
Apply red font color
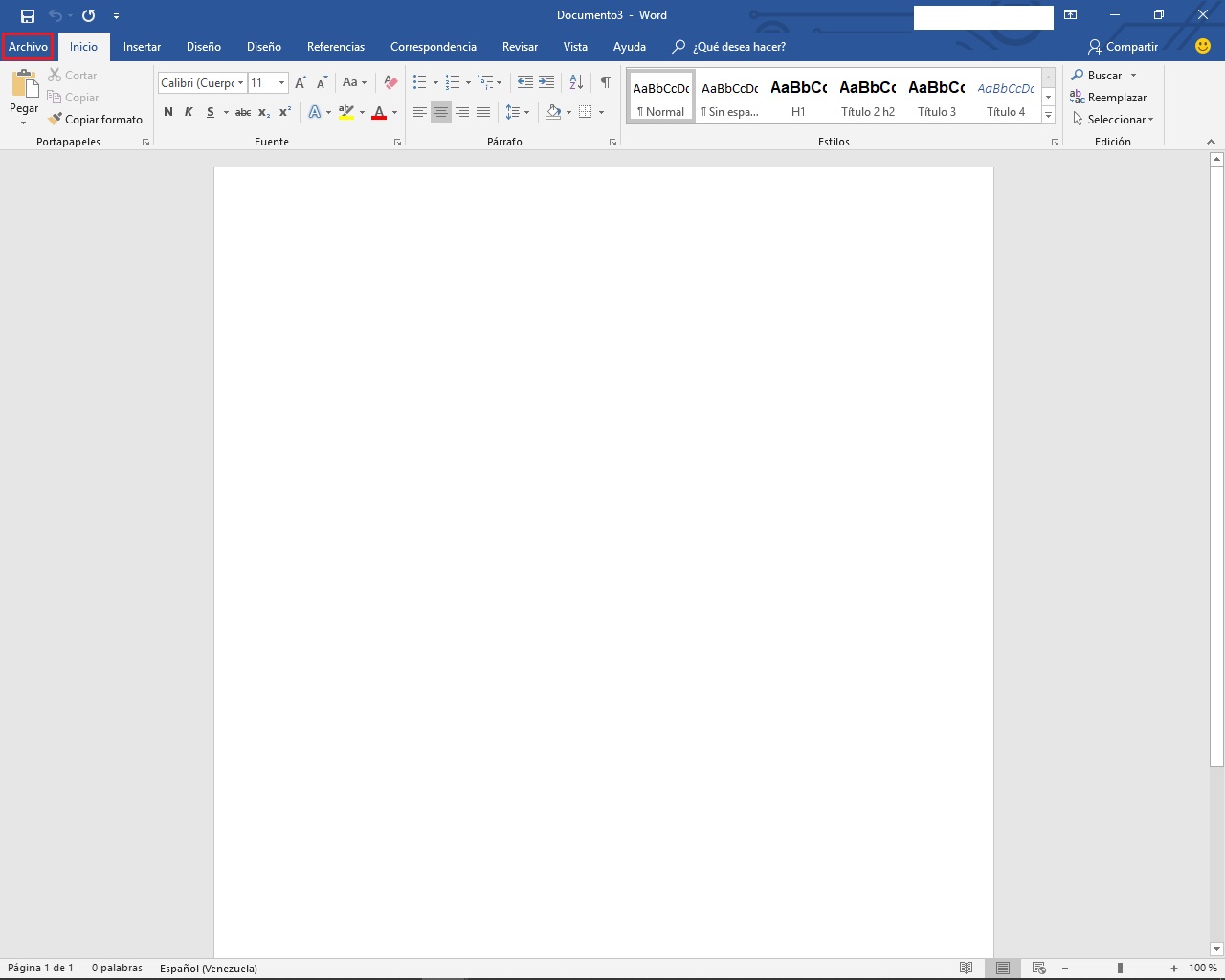pyautogui.click(x=379, y=112)
